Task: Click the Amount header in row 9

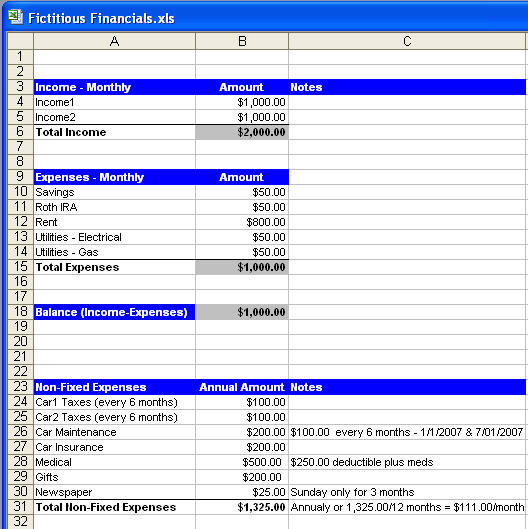Action: coord(242,177)
